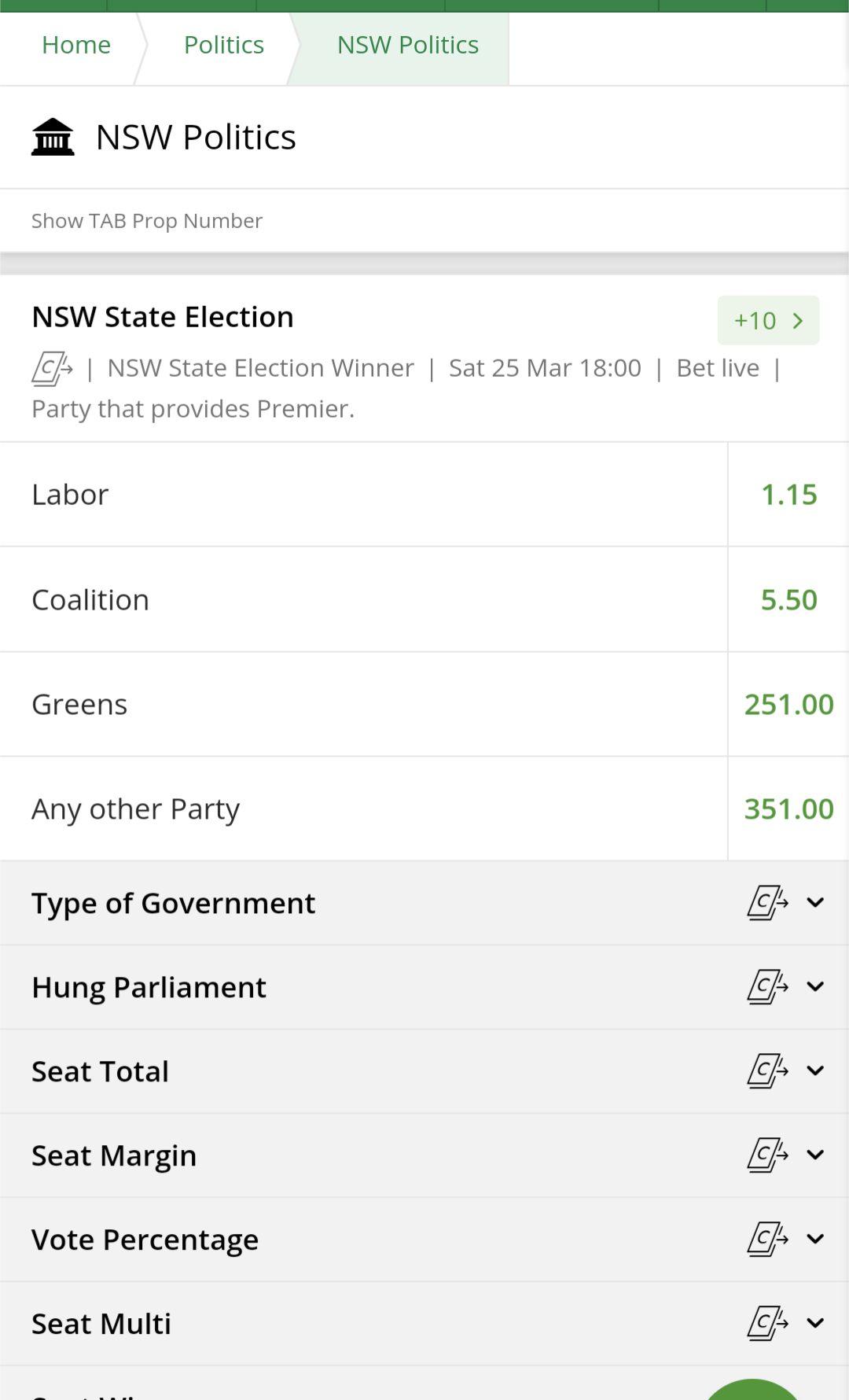Screen dimensions: 849x1400
Task: Select Coalition odds 5.50
Action: tap(788, 600)
